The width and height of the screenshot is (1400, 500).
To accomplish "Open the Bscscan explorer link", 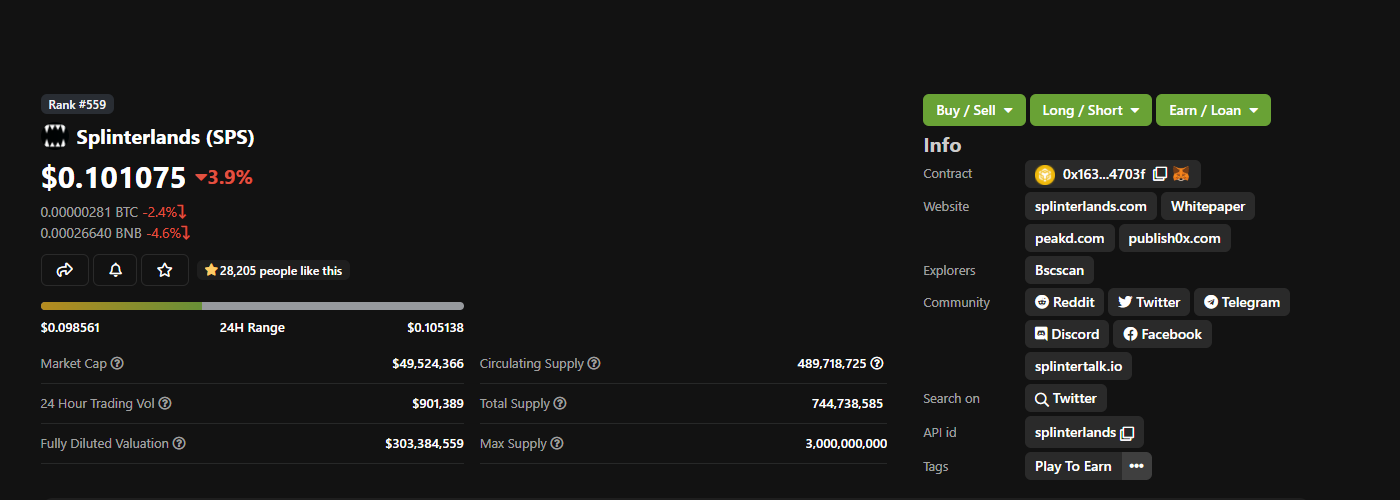I will (x=1060, y=270).
